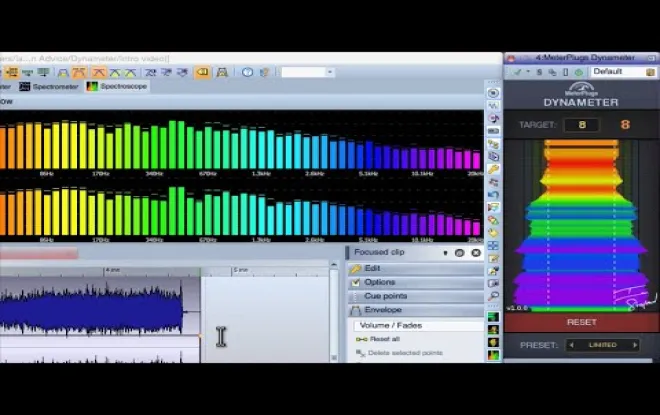Click the blue audio waveform clip
The image size is (660, 415).
coord(91,313)
